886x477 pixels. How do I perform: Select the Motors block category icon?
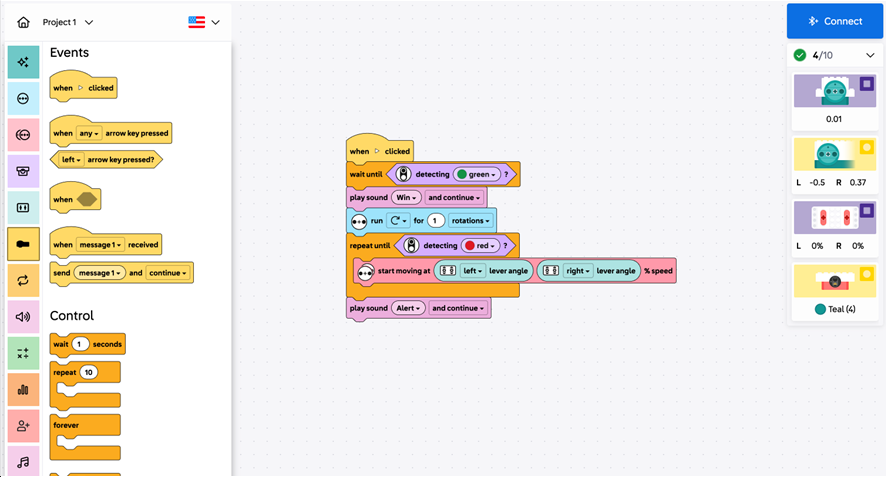click(23, 98)
